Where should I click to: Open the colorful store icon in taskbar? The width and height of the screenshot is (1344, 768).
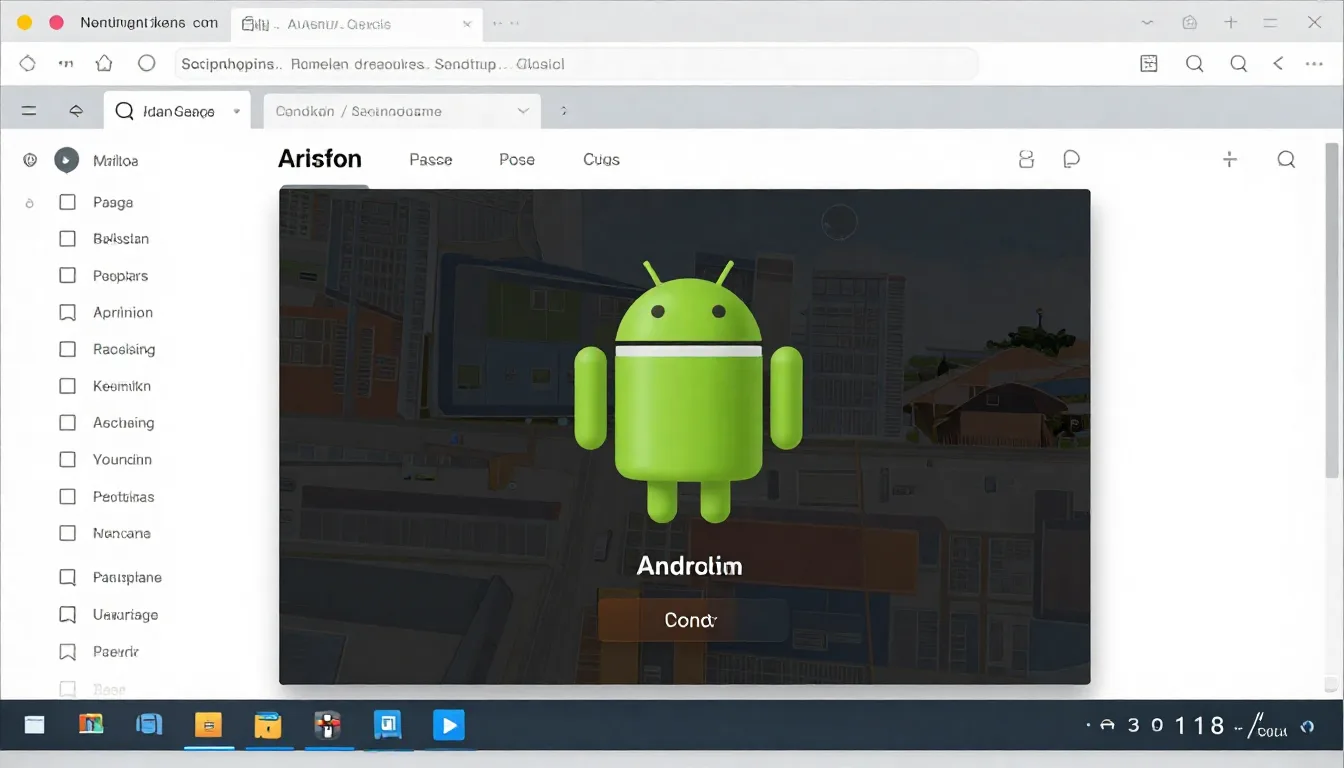(91, 724)
